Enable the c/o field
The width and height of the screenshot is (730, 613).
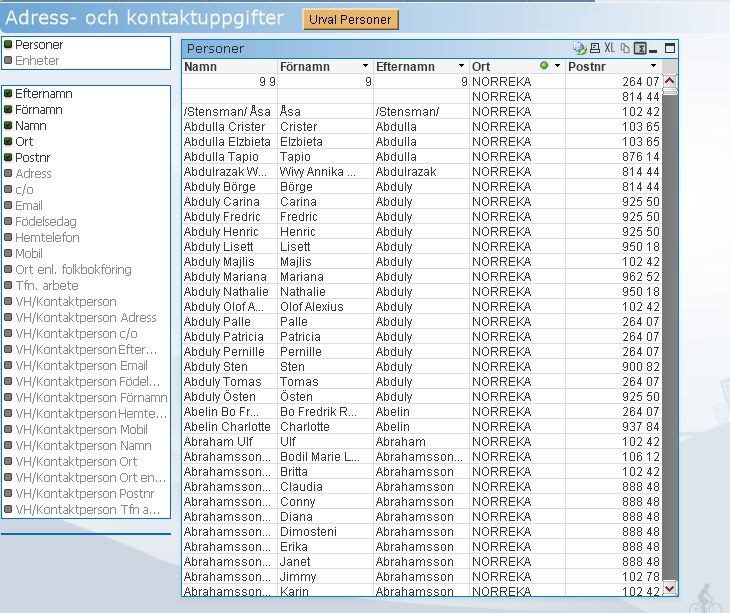19,189
